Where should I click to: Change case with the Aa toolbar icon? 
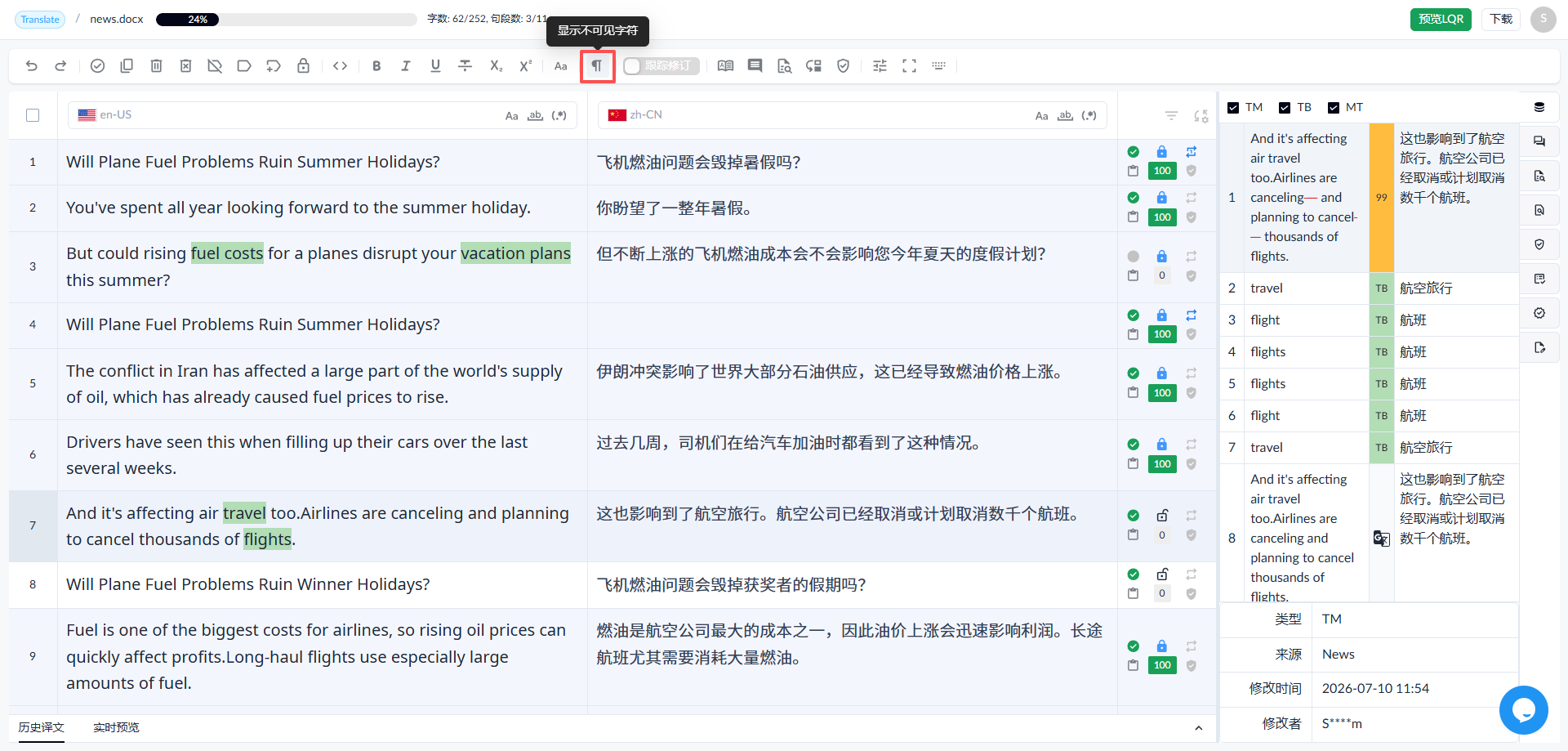pyautogui.click(x=560, y=66)
